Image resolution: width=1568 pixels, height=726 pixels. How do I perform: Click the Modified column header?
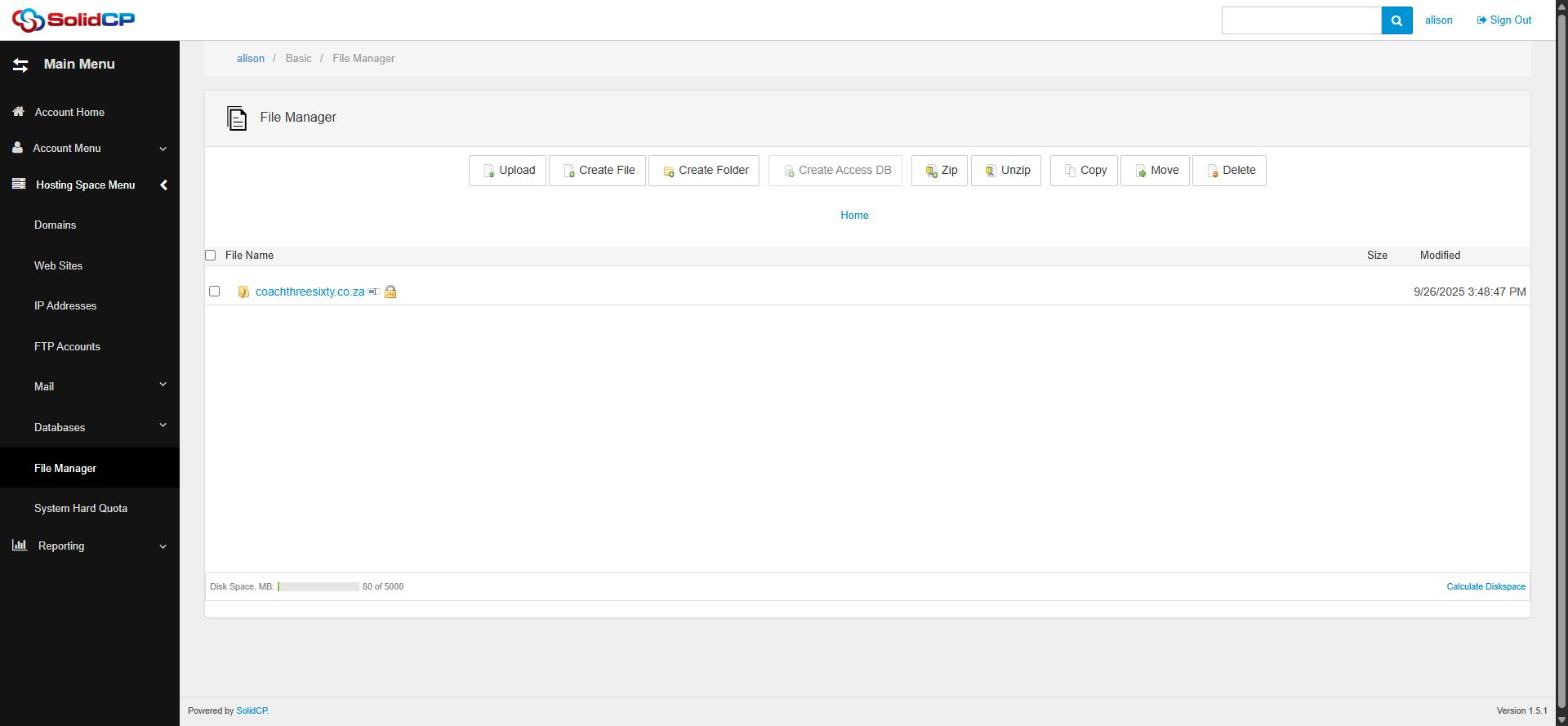click(x=1440, y=256)
